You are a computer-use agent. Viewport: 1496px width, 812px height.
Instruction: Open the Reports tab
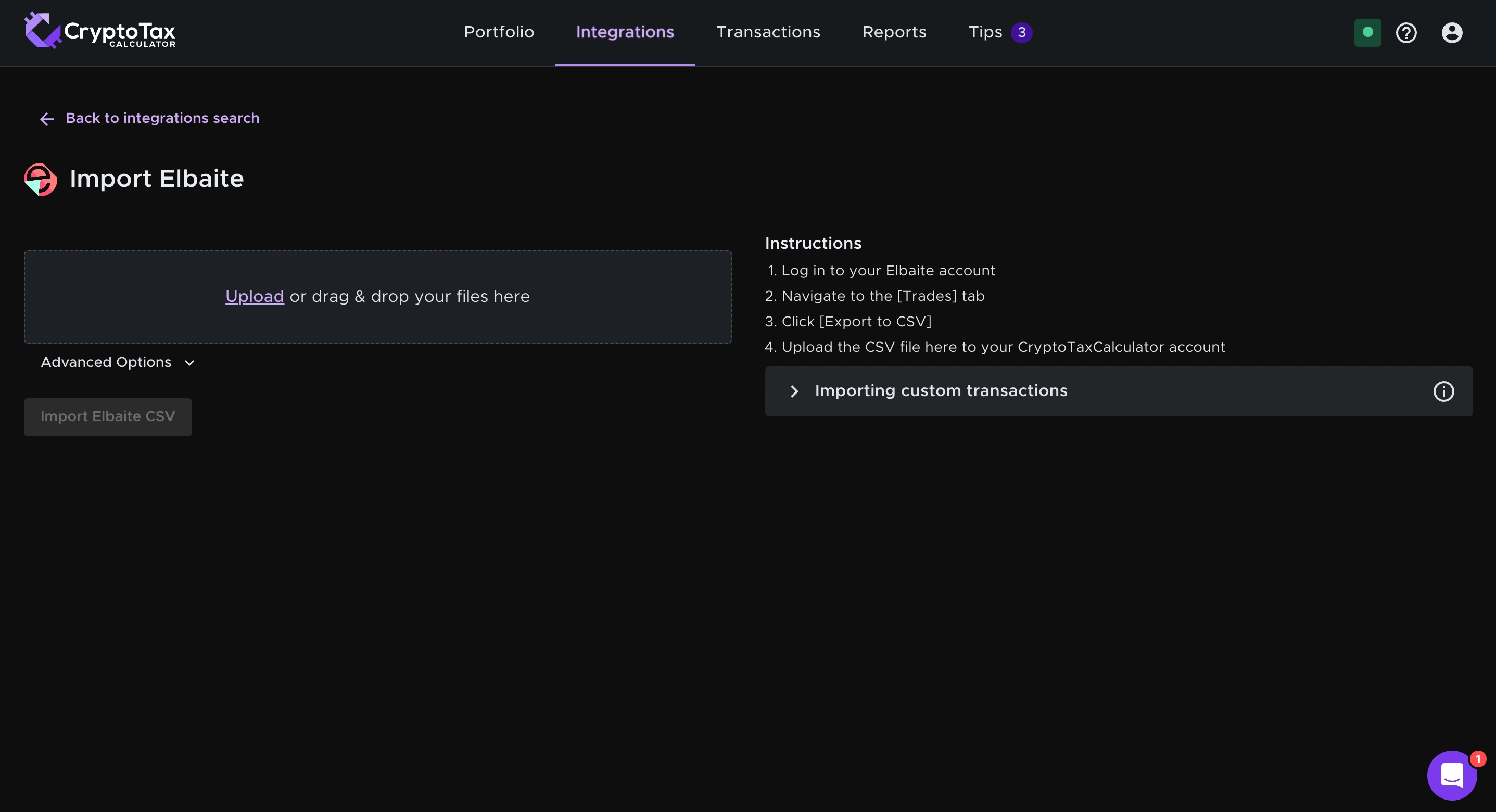point(894,32)
